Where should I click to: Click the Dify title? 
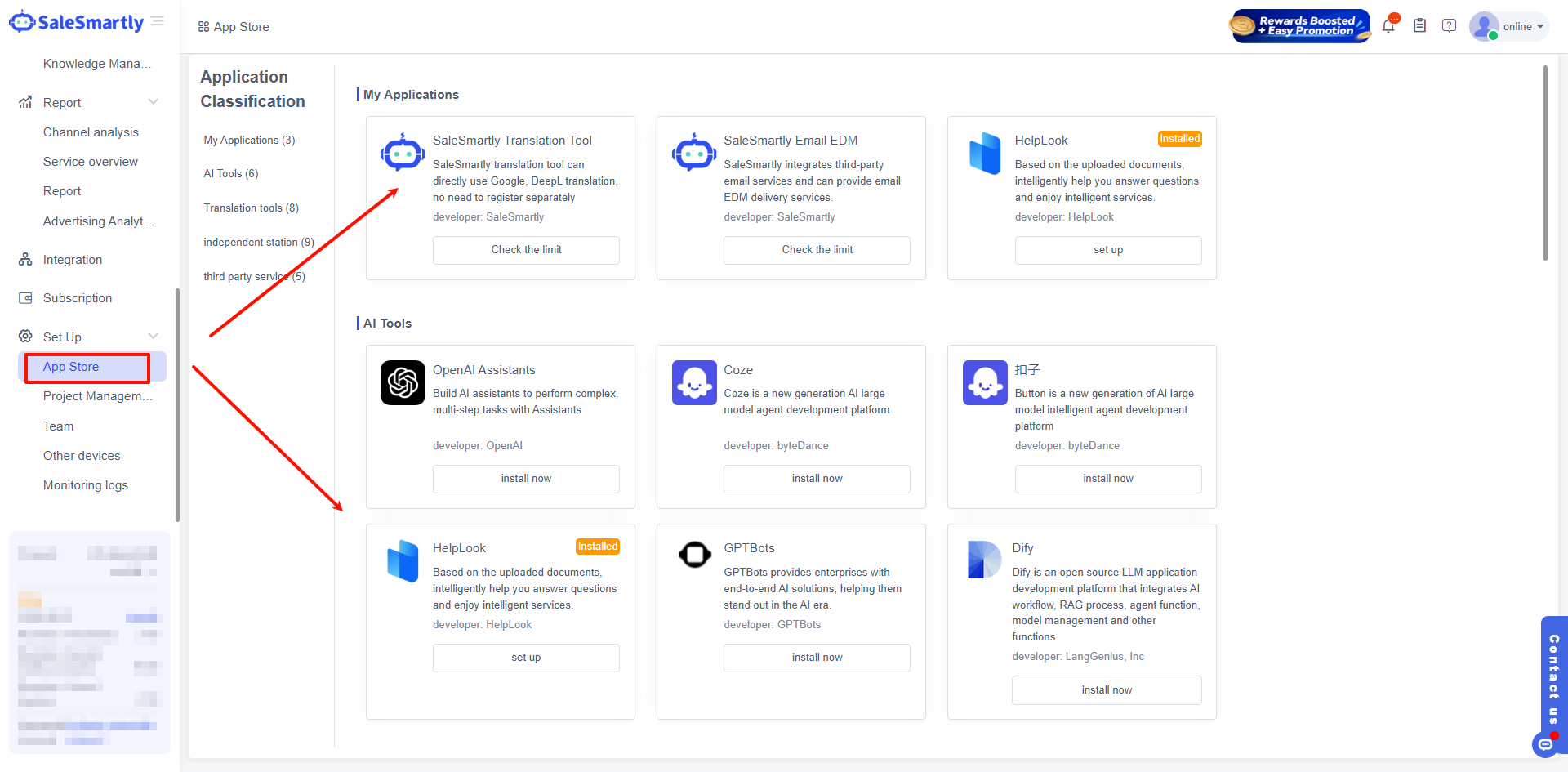pyautogui.click(x=1022, y=548)
